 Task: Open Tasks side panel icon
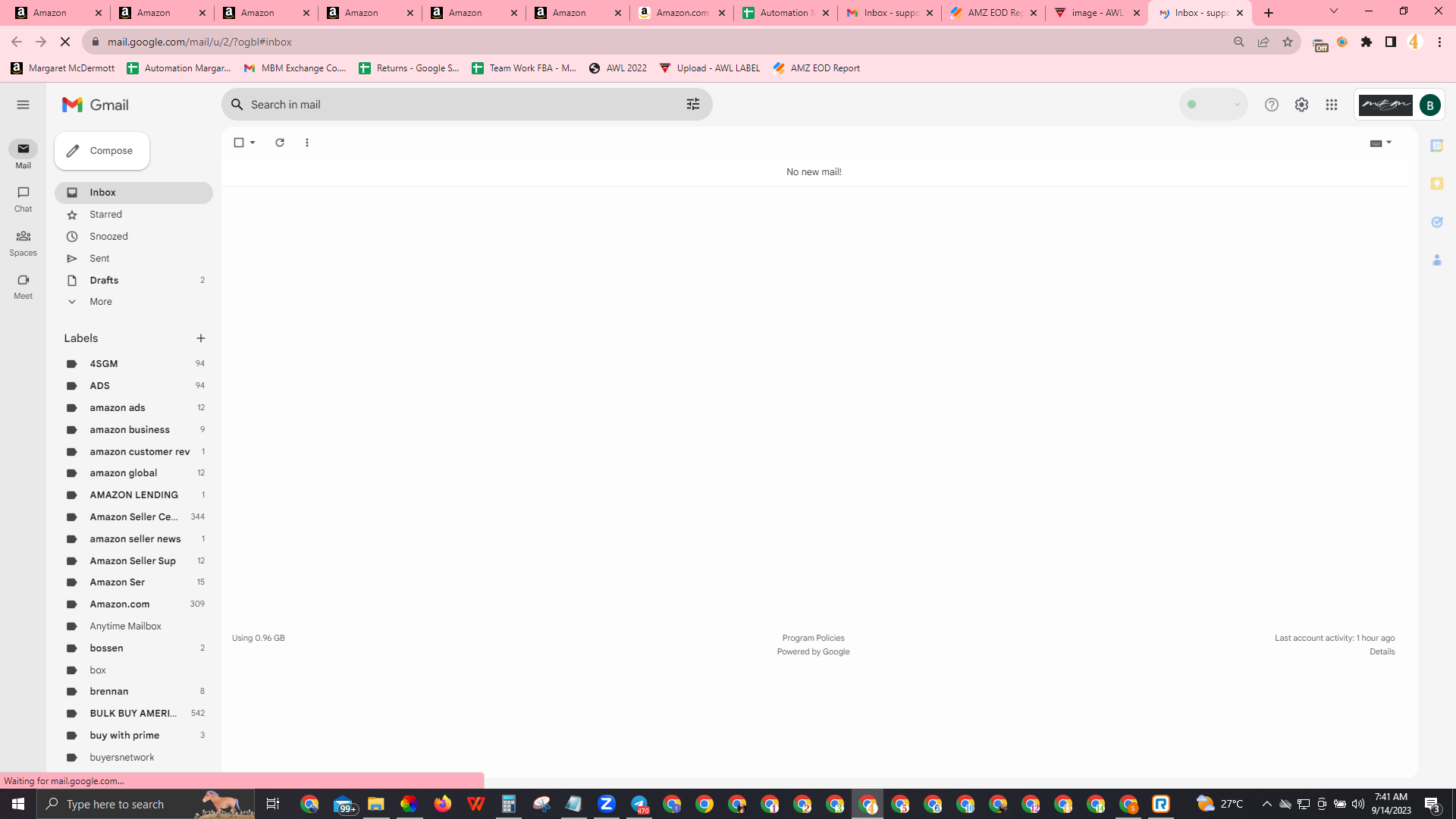coord(1436,222)
